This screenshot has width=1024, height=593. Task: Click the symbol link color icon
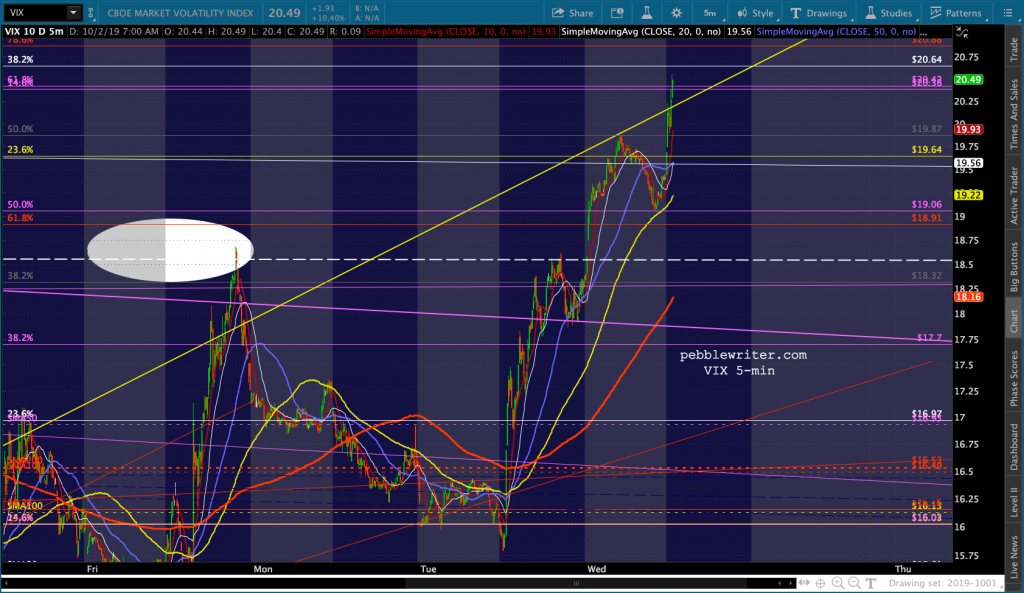[x=91, y=12]
